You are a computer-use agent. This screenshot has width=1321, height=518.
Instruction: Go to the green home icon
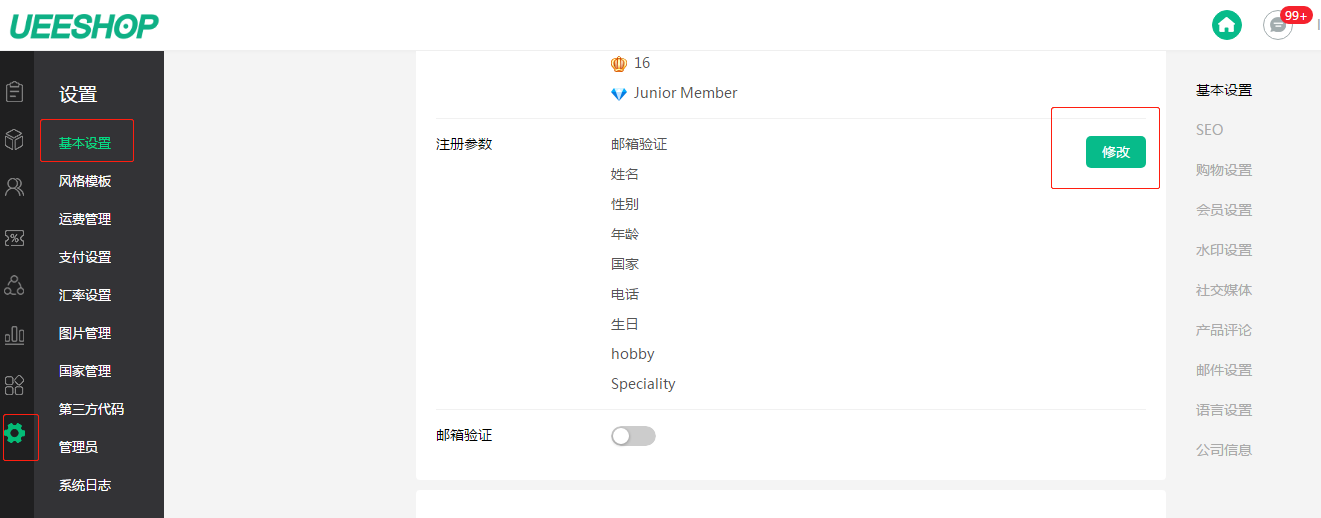click(x=1226, y=25)
